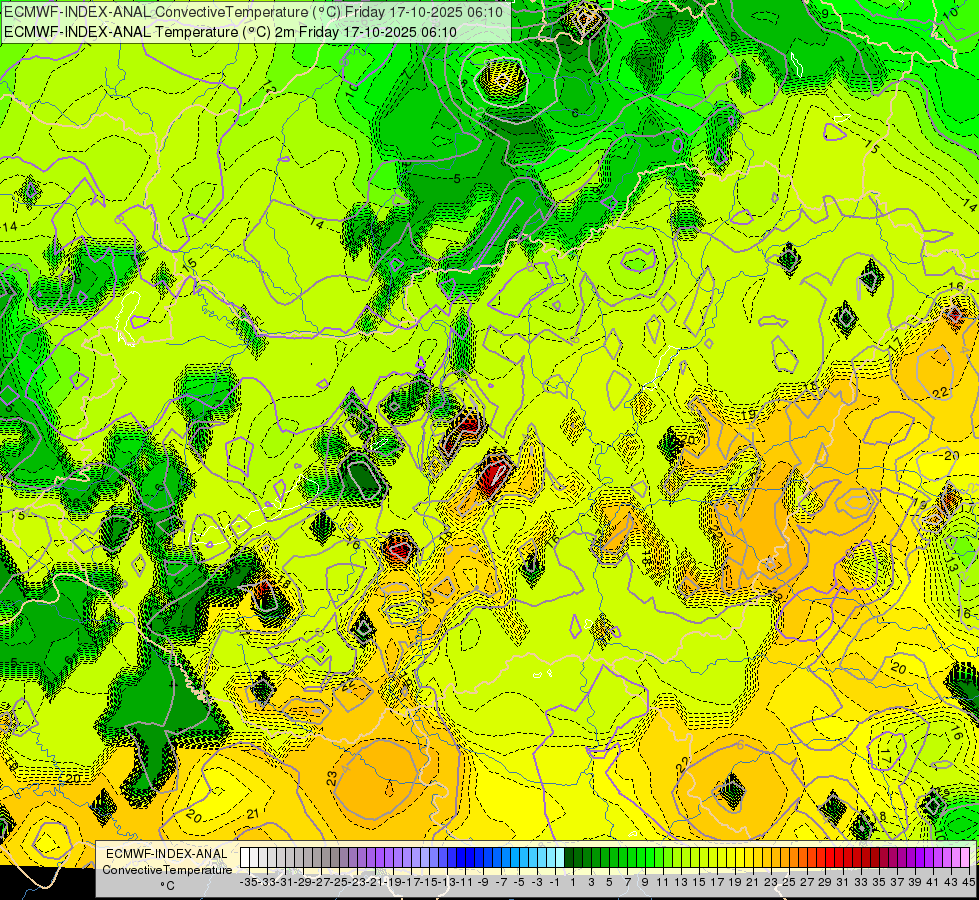
Task: Select the pink swatch at legend's right end
Action: click(x=965, y=857)
